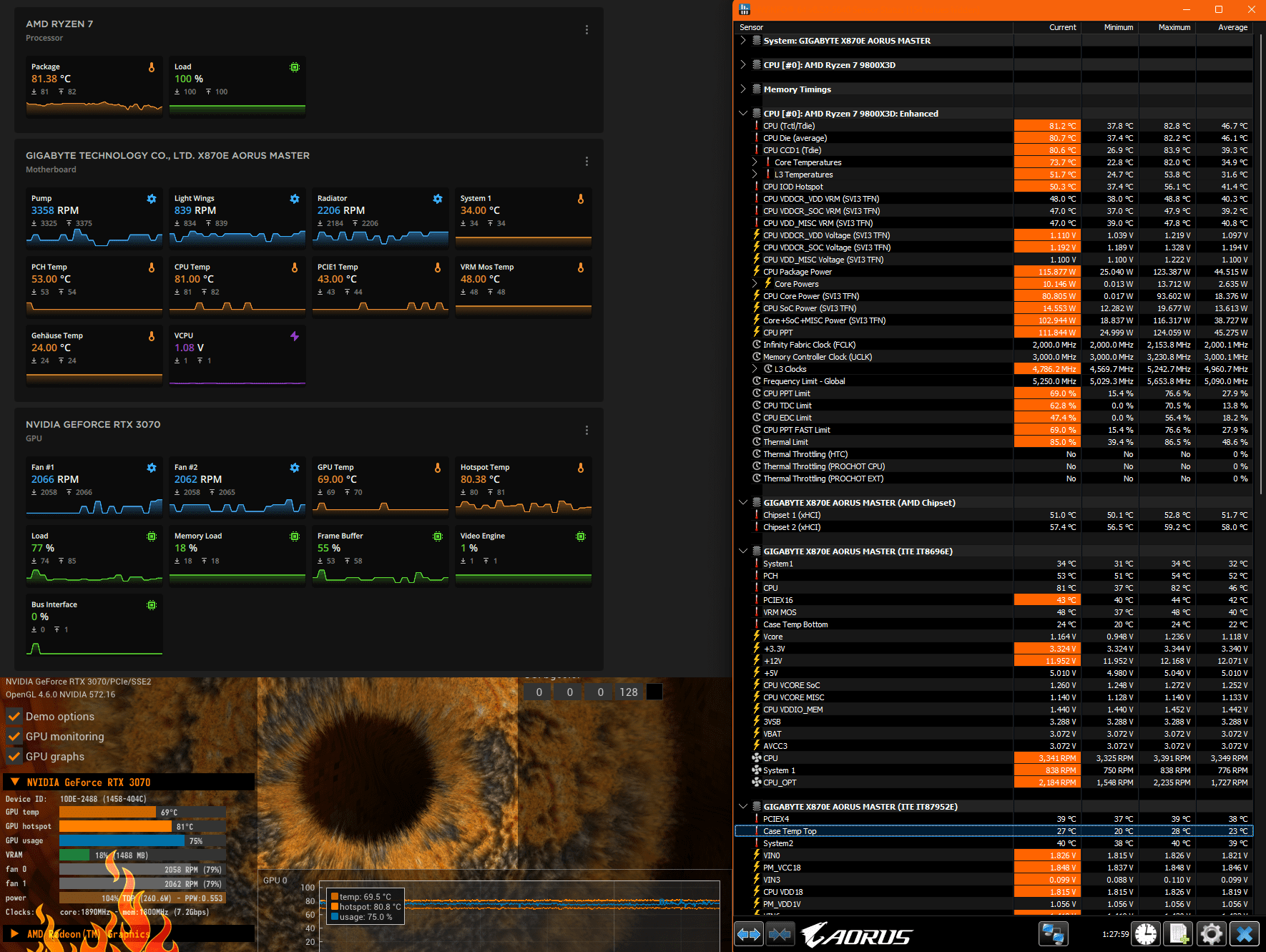Disable the GPU graphs checkbox
The image size is (1266, 952).
[14, 756]
